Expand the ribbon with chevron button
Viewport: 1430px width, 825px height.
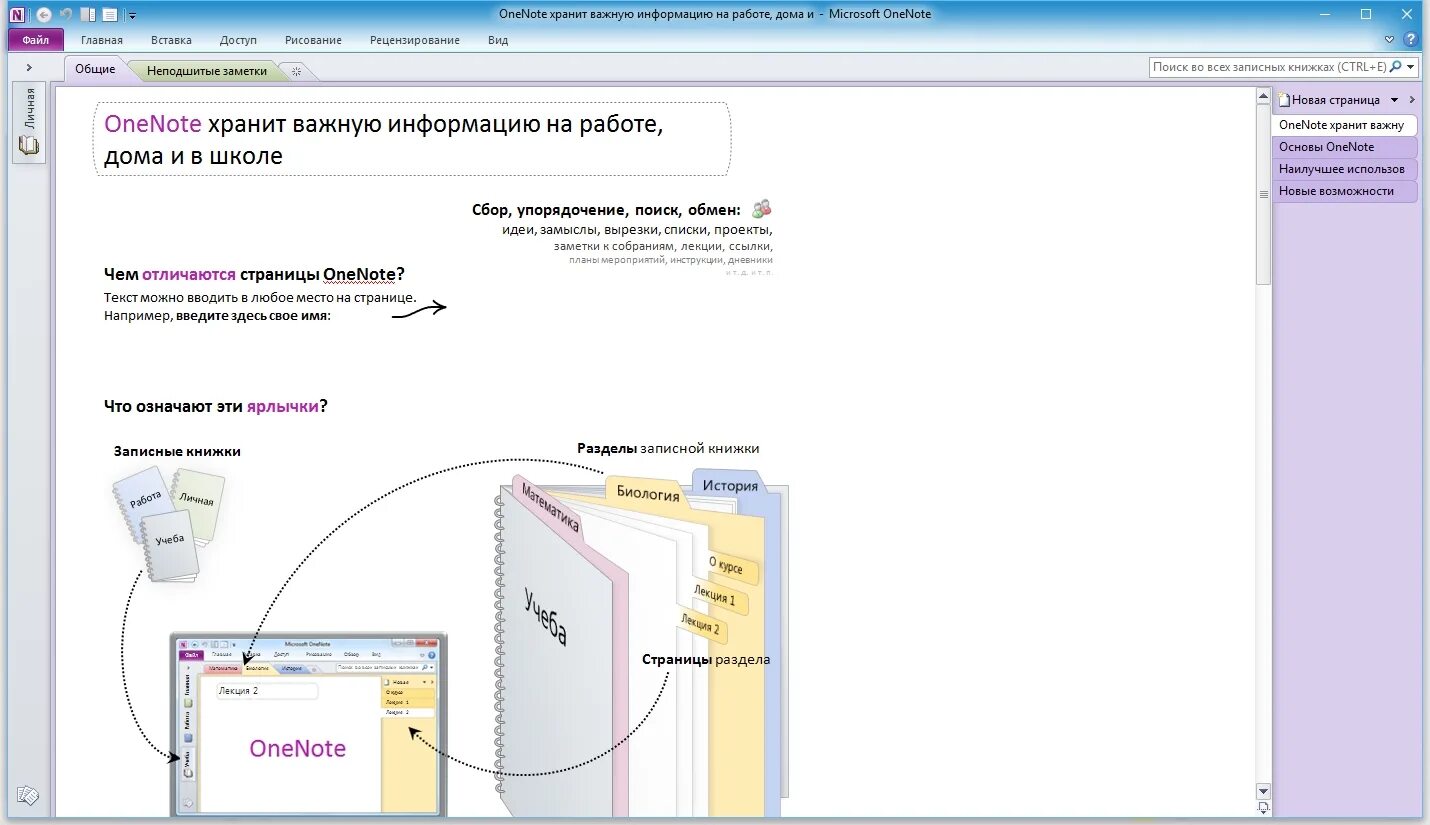point(1390,40)
